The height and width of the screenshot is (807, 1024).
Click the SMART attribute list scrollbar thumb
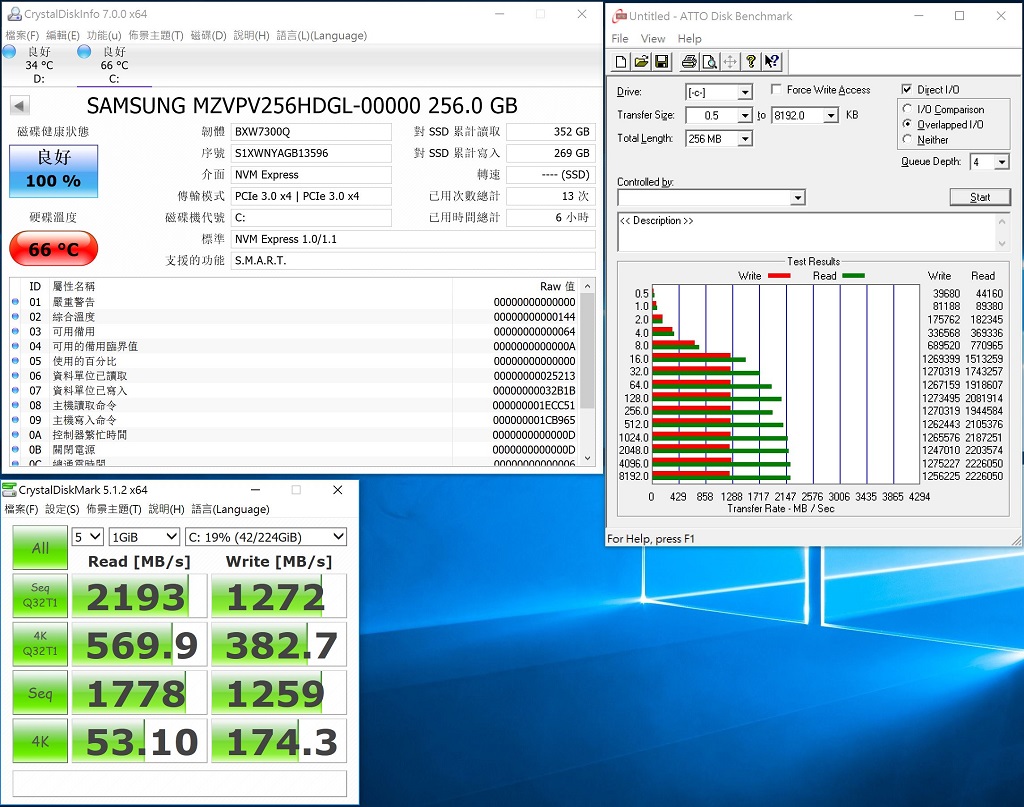pos(588,351)
